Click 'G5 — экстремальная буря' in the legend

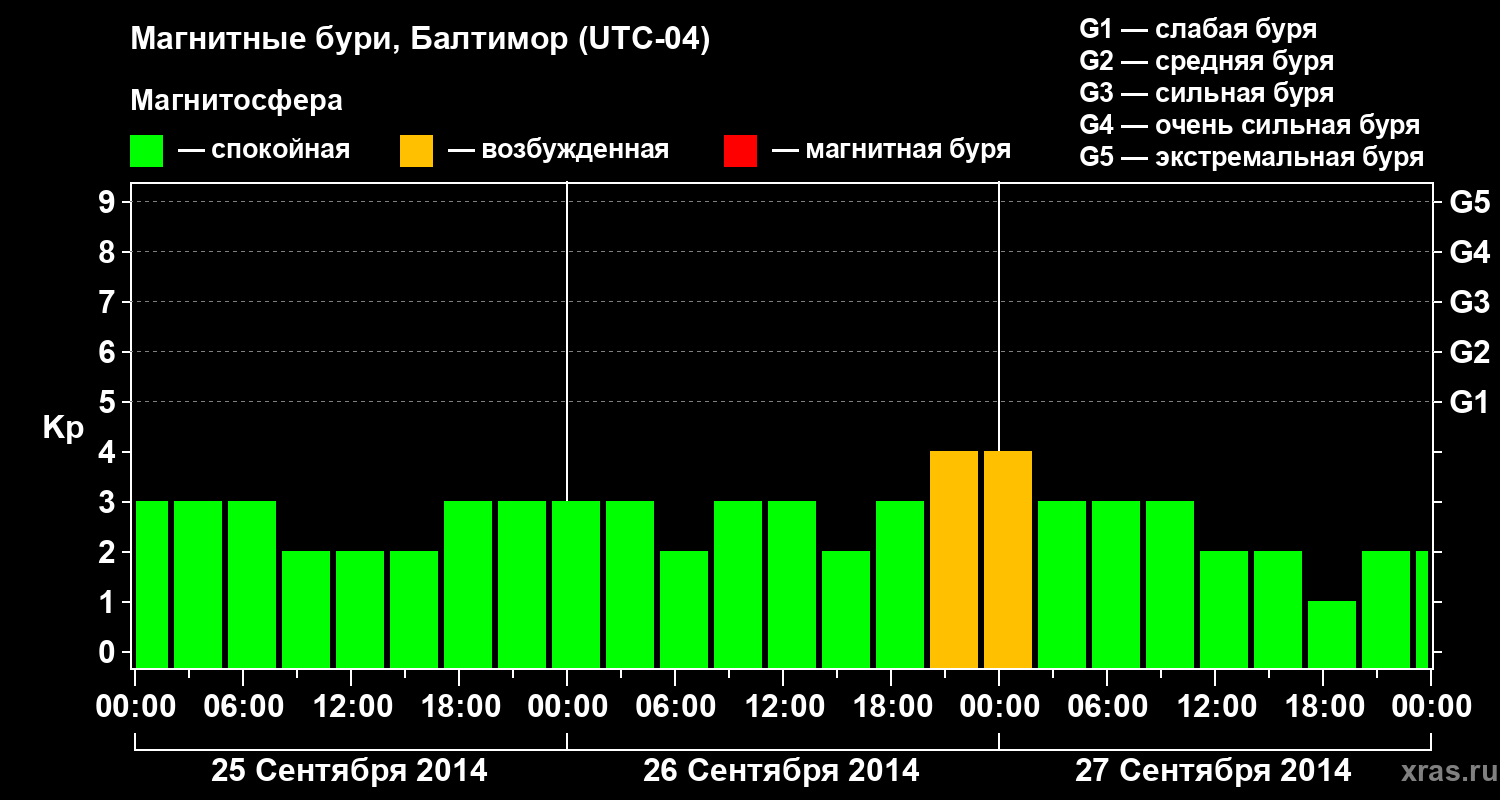1251,157
